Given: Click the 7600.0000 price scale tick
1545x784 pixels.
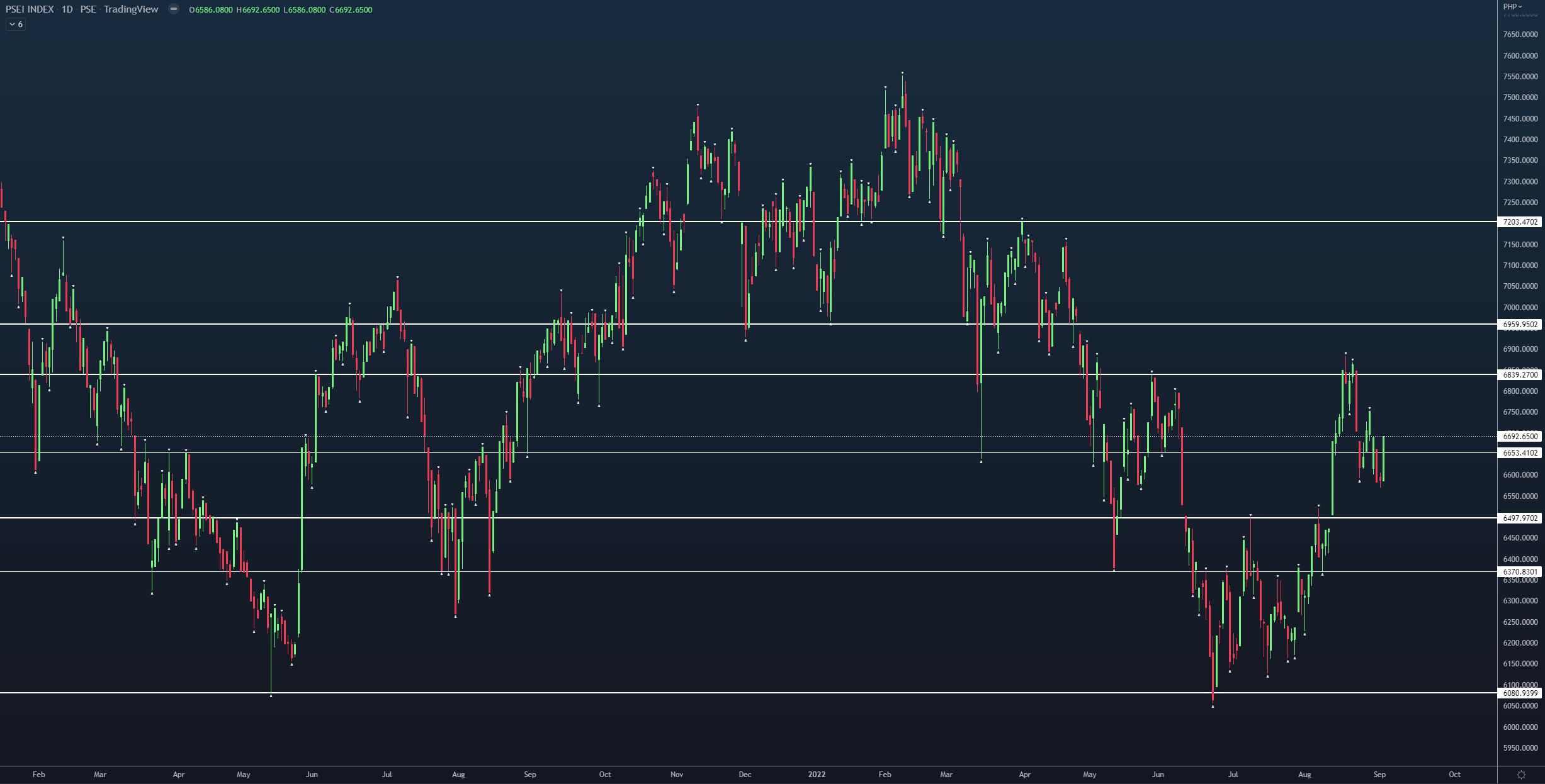Looking at the screenshot, I should pos(1520,55).
